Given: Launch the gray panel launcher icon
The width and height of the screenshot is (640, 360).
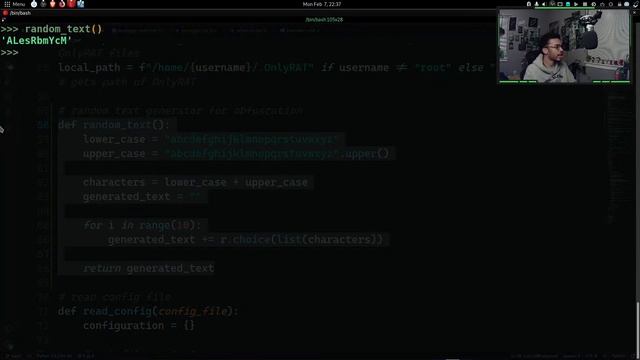Looking at the screenshot, I should pyautogui.click(x=43, y=4).
